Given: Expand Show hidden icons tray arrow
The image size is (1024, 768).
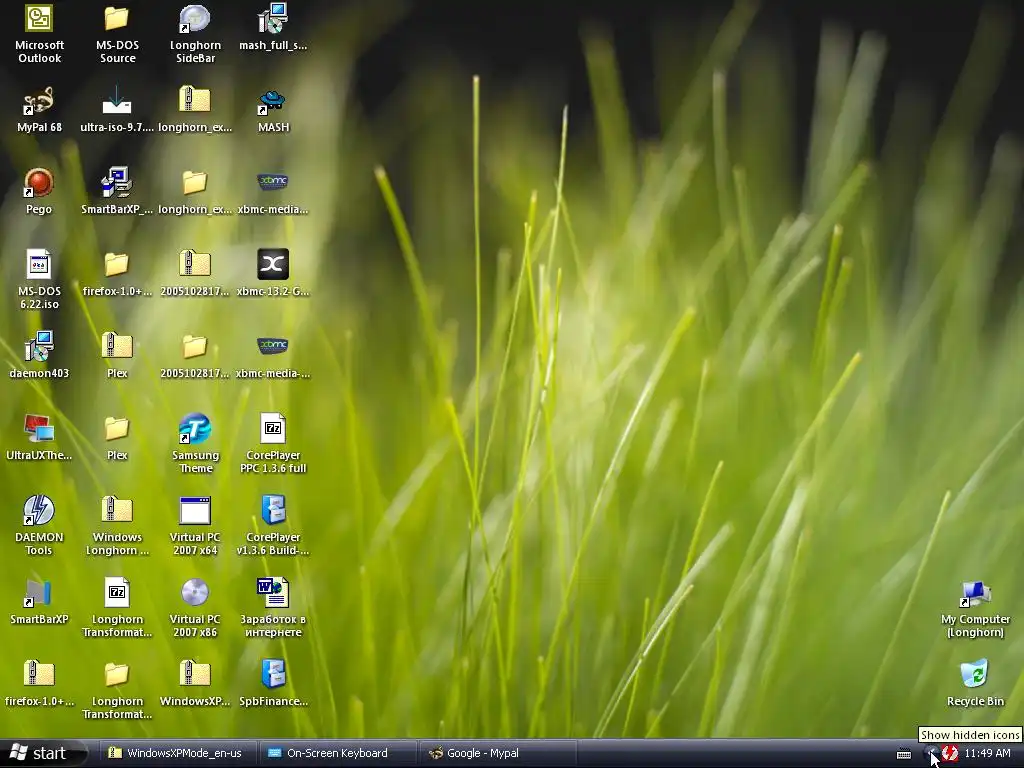Looking at the screenshot, I should [931, 754].
